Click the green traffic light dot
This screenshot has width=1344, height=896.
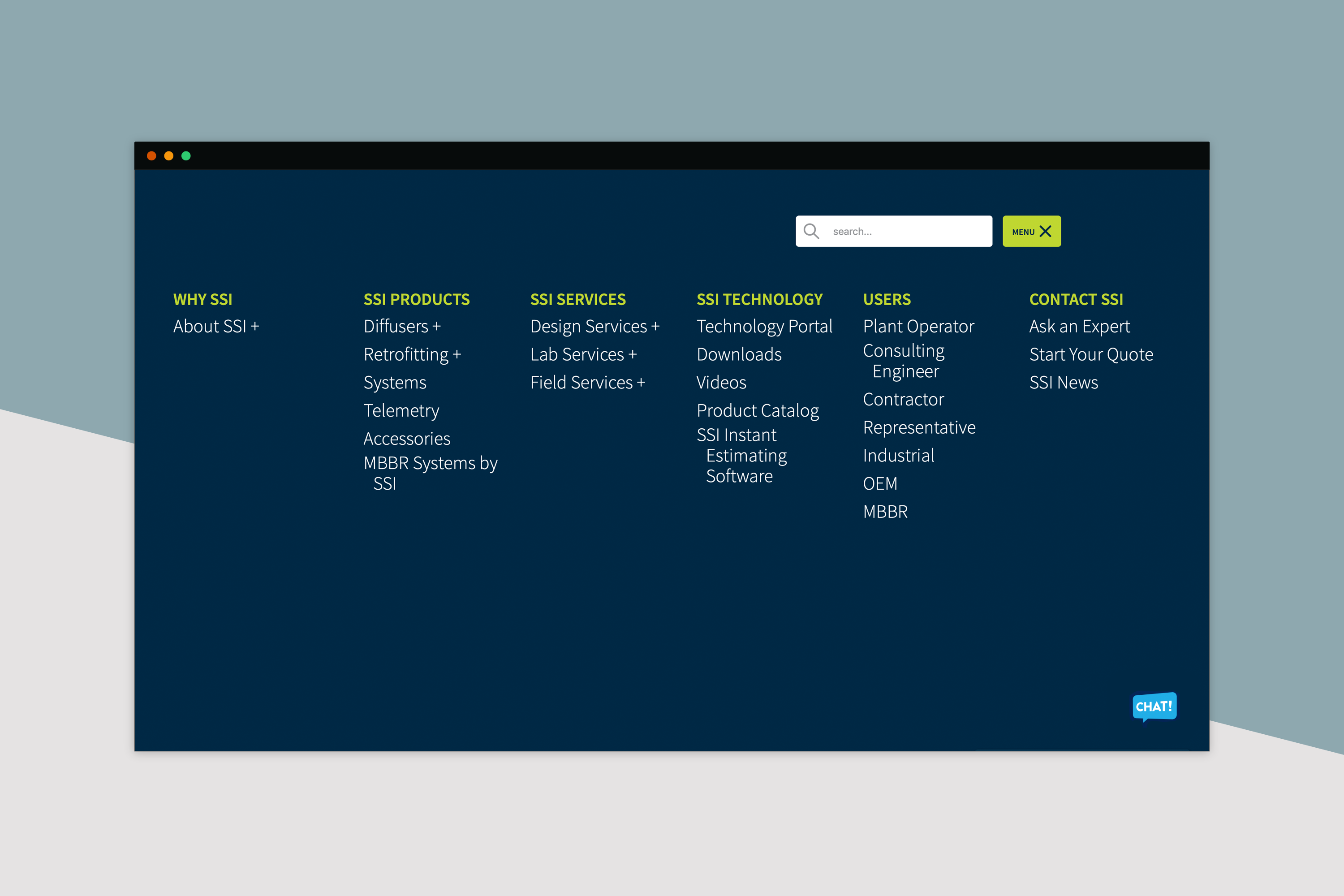[186, 155]
